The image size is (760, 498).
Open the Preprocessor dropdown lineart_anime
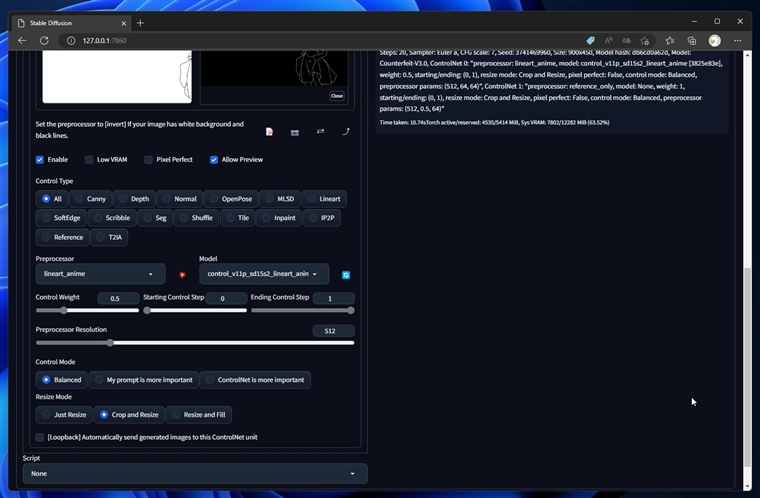pos(100,274)
